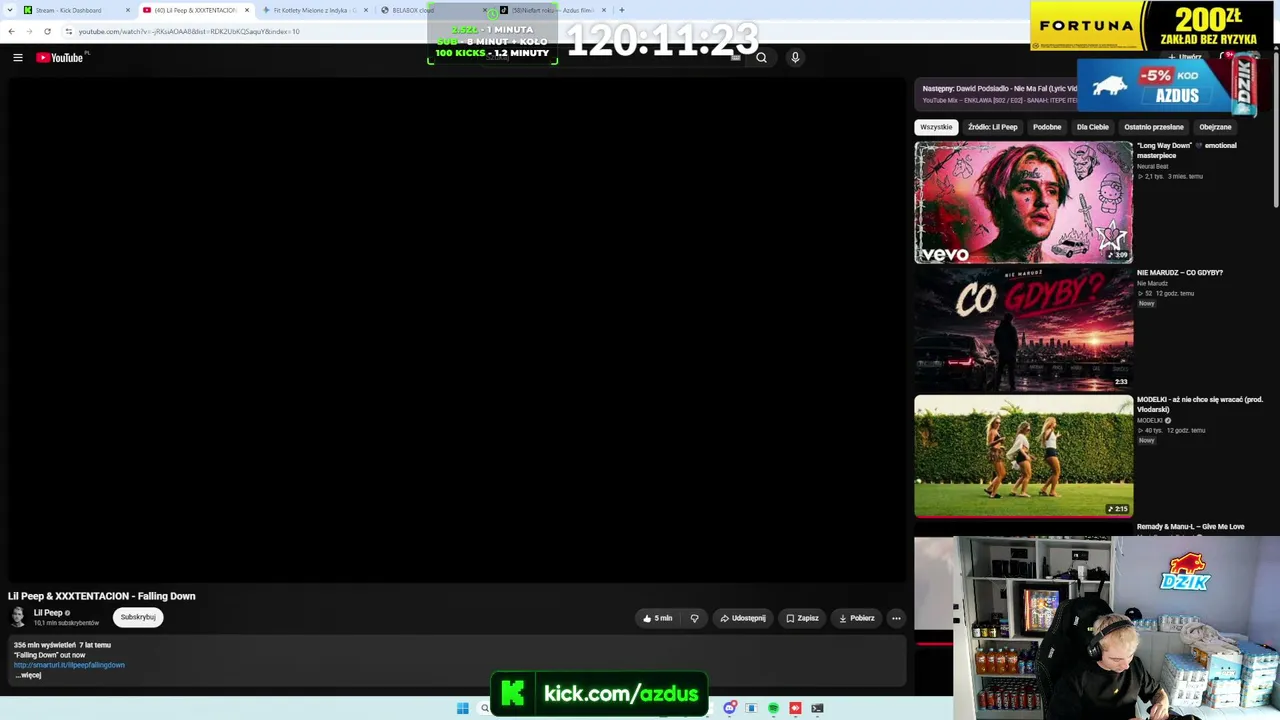Close the Lil Peep & XXXTENTACION tab
This screenshot has width=1280, height=720.
(247, 10)
